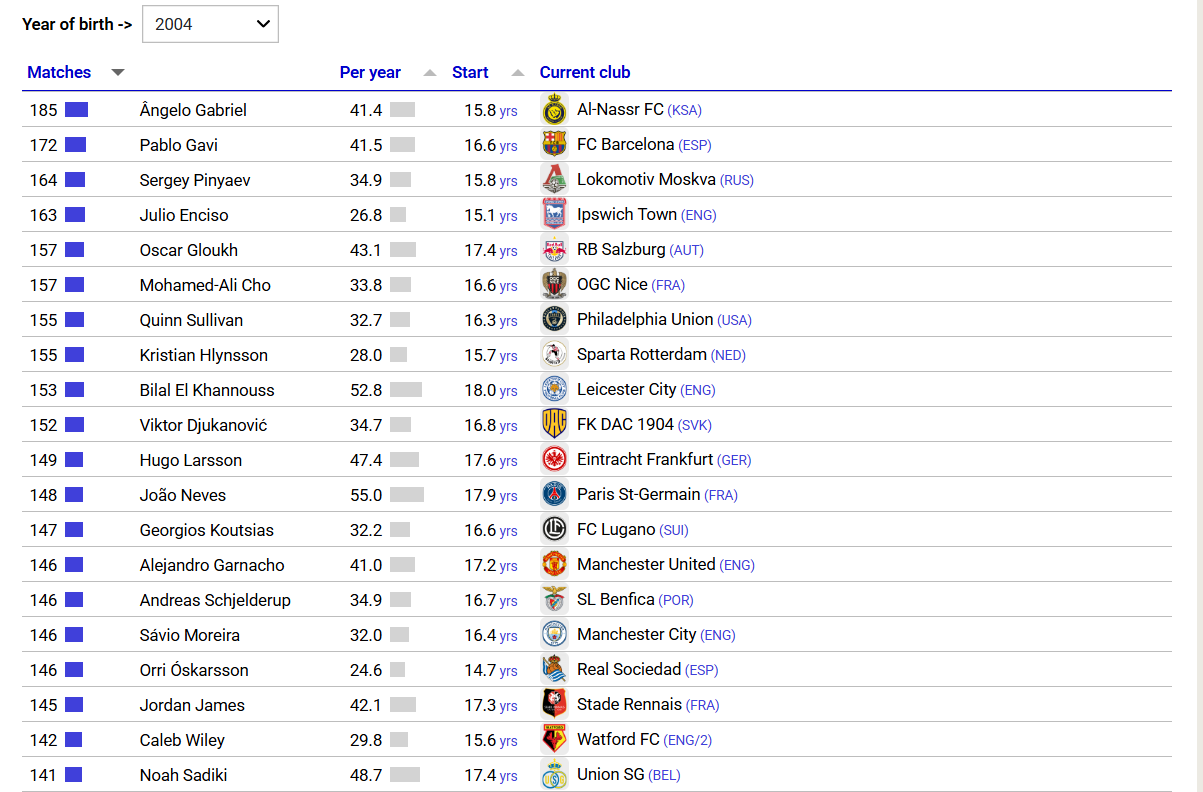Open Manchester United club link
This screenshot has height=792, width=1203.
[646, 565]
